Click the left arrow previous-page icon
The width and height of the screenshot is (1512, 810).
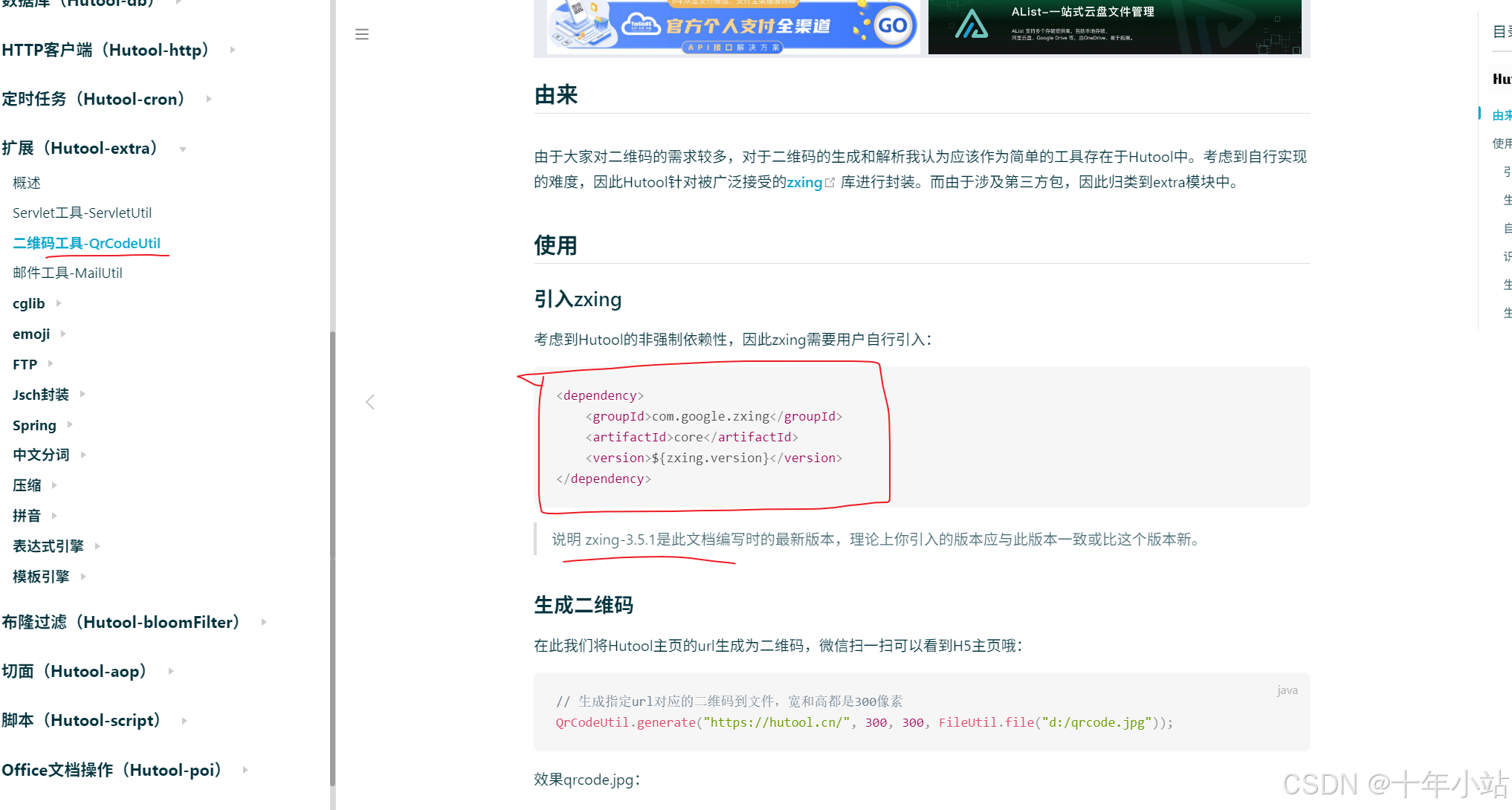(370, 402)
